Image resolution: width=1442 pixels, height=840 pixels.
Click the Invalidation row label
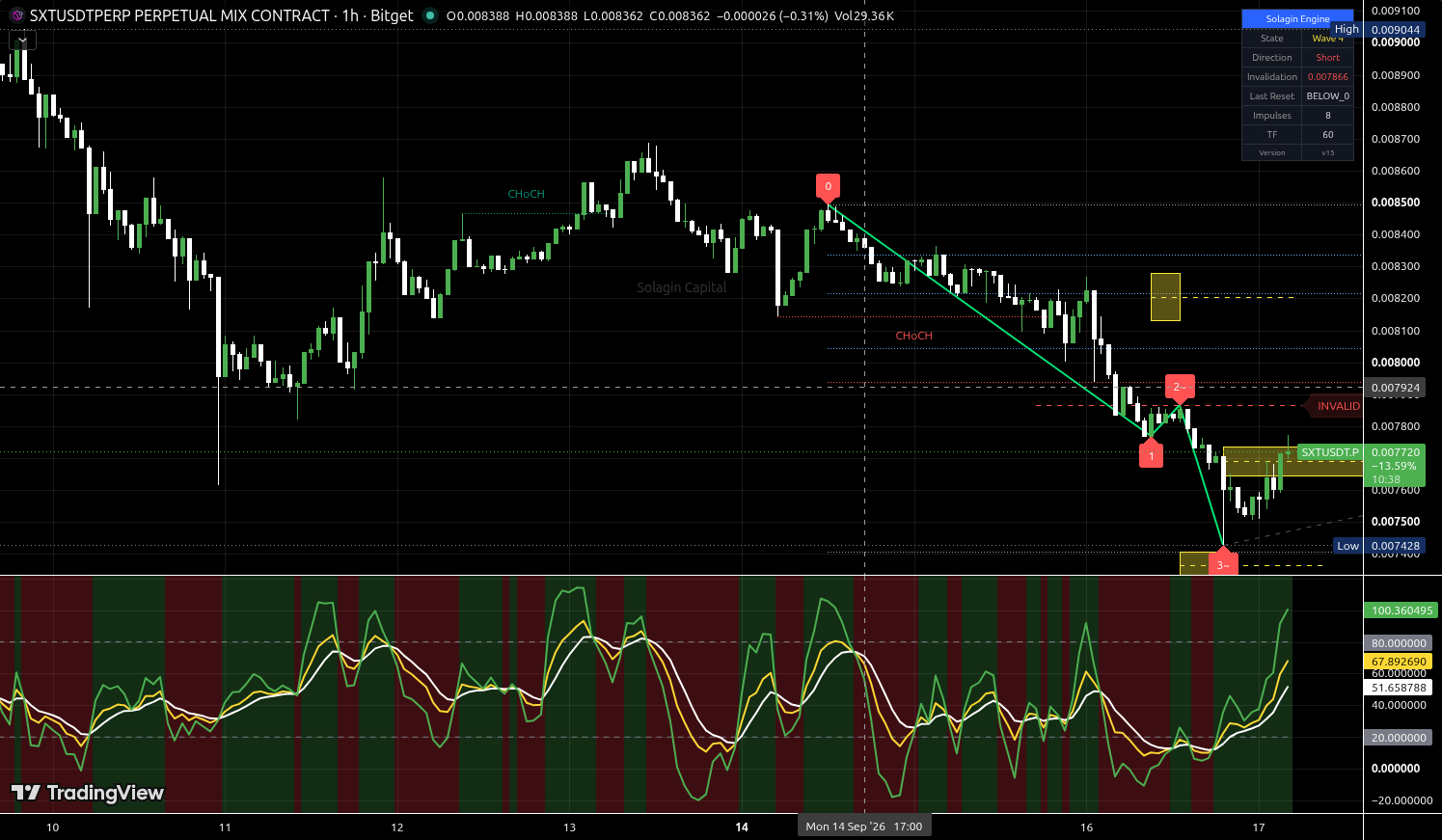[1271, 77]
